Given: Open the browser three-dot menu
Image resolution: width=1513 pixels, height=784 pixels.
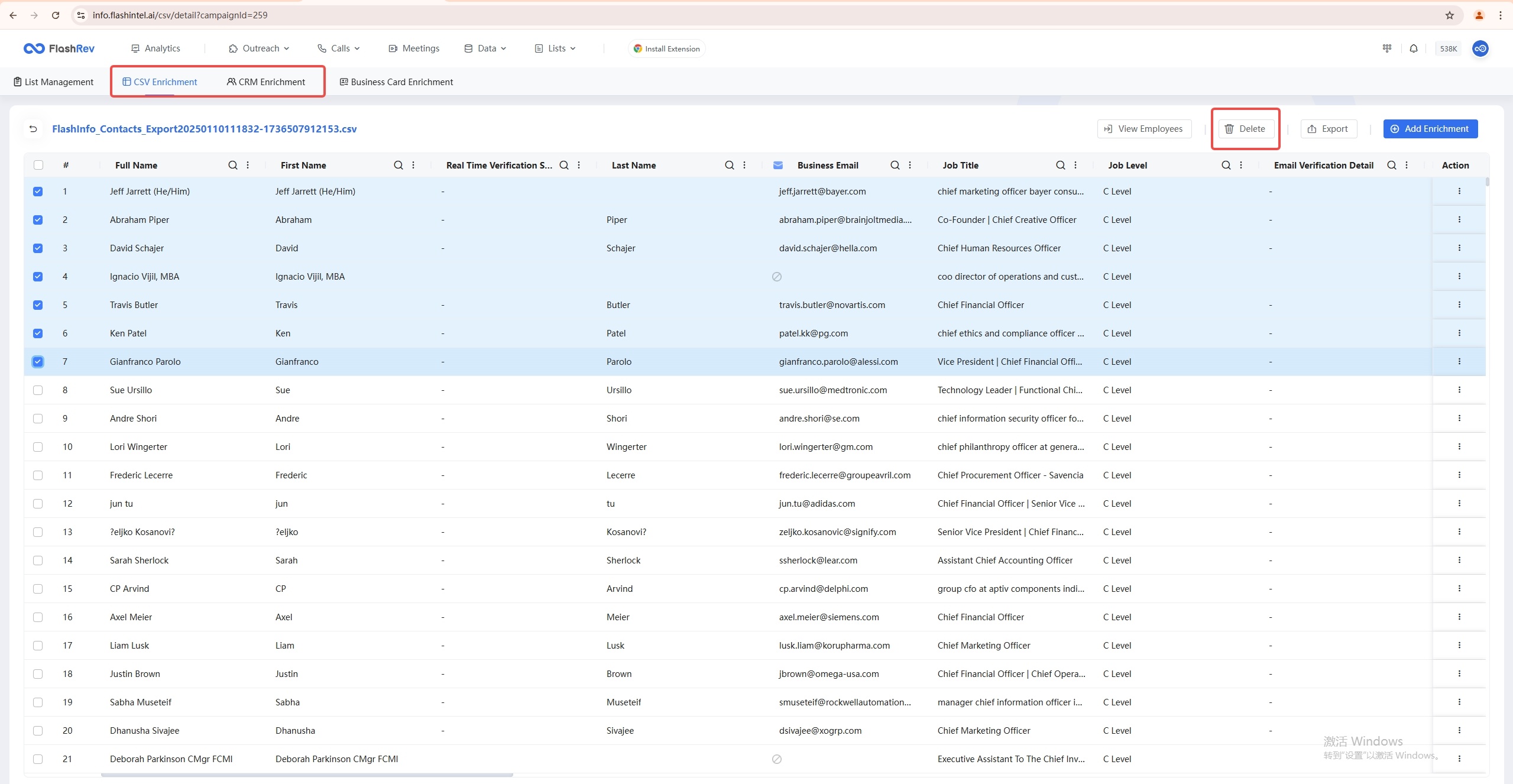Looking at the screenshot, I should point(1500,15).
